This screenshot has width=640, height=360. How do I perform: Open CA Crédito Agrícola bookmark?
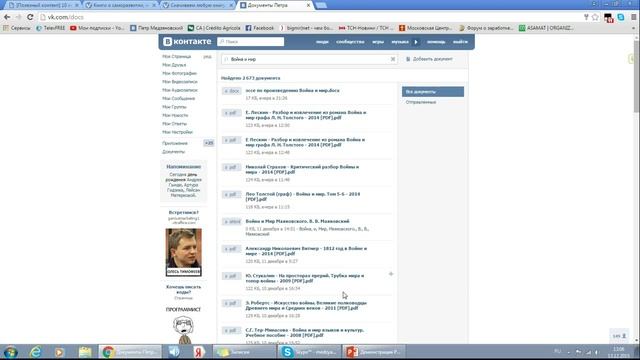point(214,28)
